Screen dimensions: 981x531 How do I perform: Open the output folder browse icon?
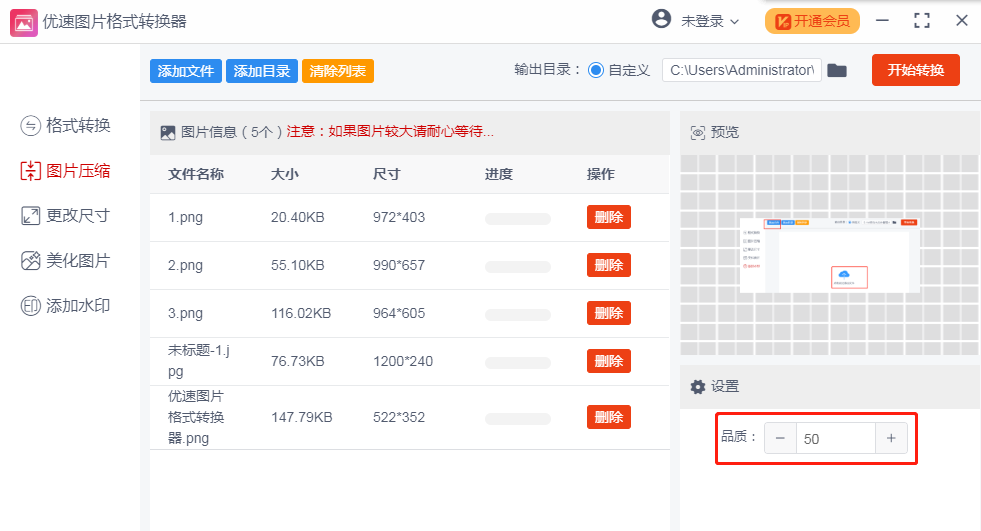(x=837, y=70)
